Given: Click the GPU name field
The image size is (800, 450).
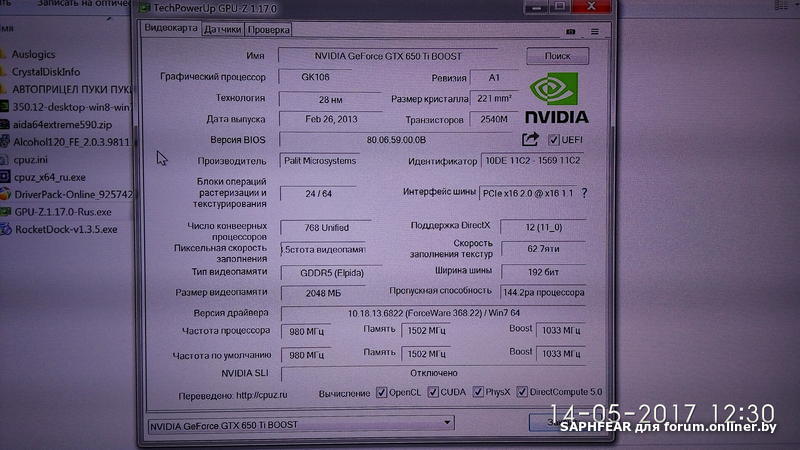Looking at the screenshot, I should point(388,56).
